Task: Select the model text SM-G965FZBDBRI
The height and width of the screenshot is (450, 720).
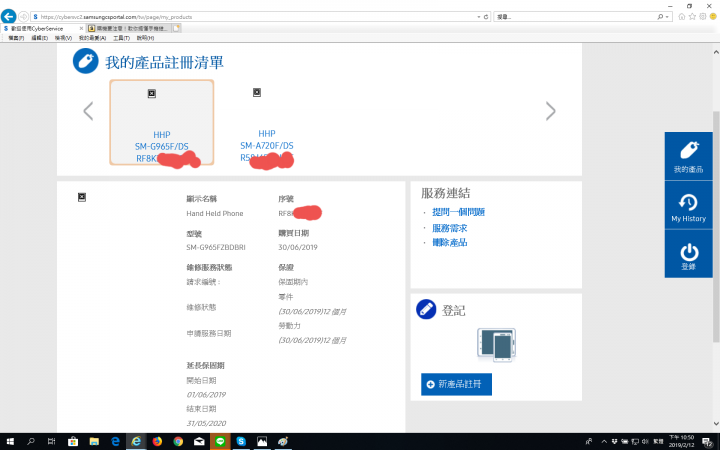Action: (216, 248)
